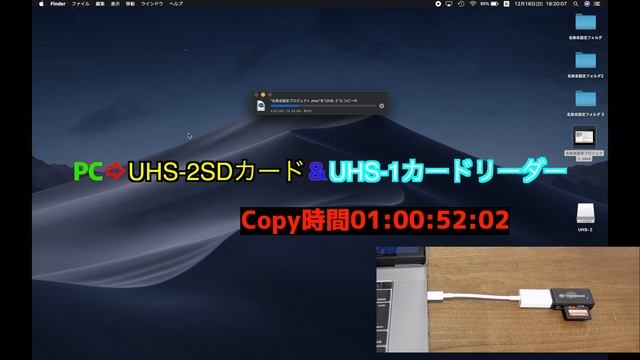Minimize the copy progress window
640x360 pixels.
point(263,95)
